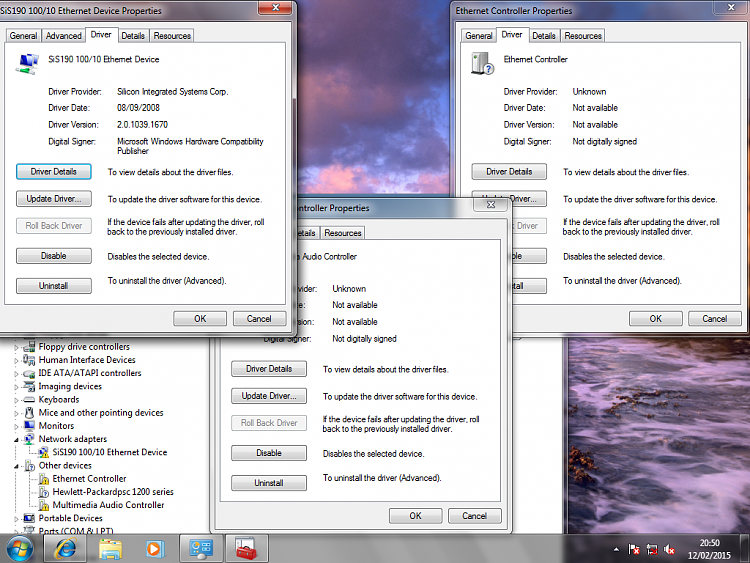Click Update Driver in the Audio Controller dialog

pos(269,396)
